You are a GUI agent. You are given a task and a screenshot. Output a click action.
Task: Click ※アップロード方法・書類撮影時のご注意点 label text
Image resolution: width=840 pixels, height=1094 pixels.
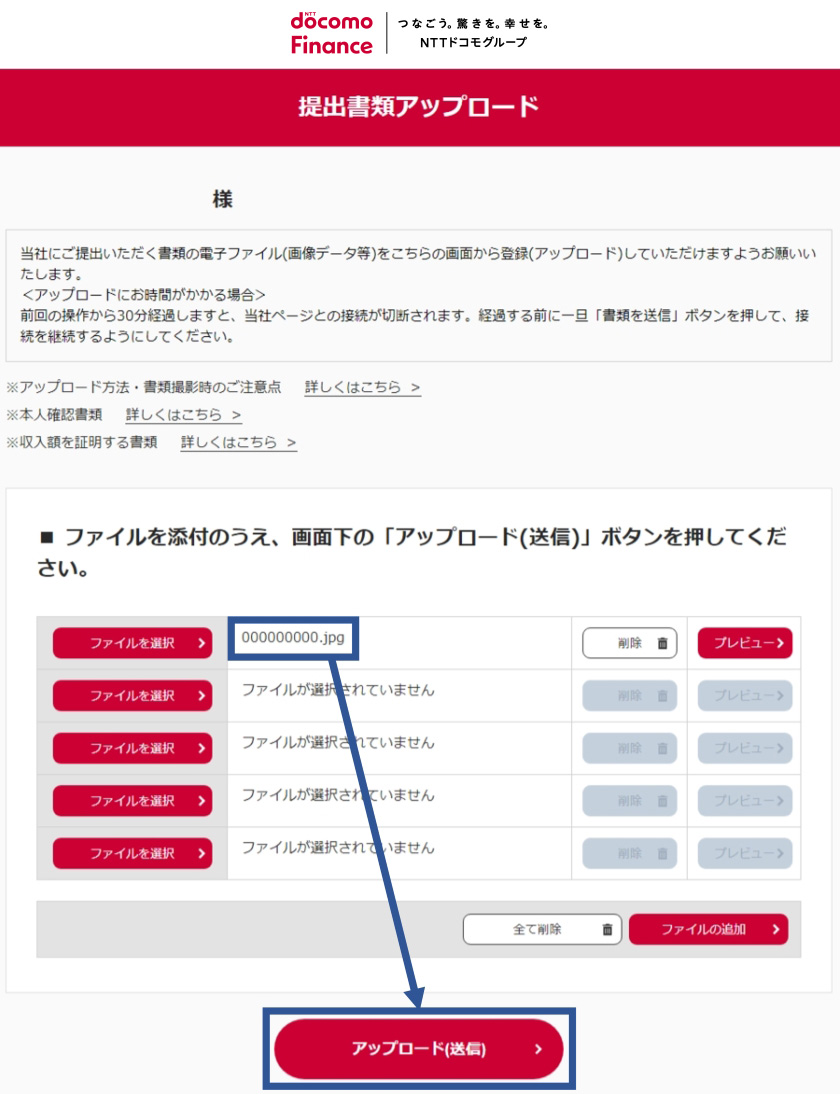(144, 387)
